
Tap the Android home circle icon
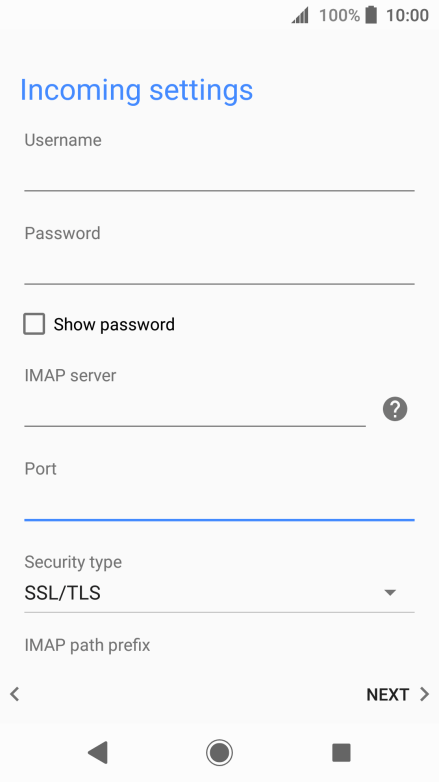pos(219,752)
